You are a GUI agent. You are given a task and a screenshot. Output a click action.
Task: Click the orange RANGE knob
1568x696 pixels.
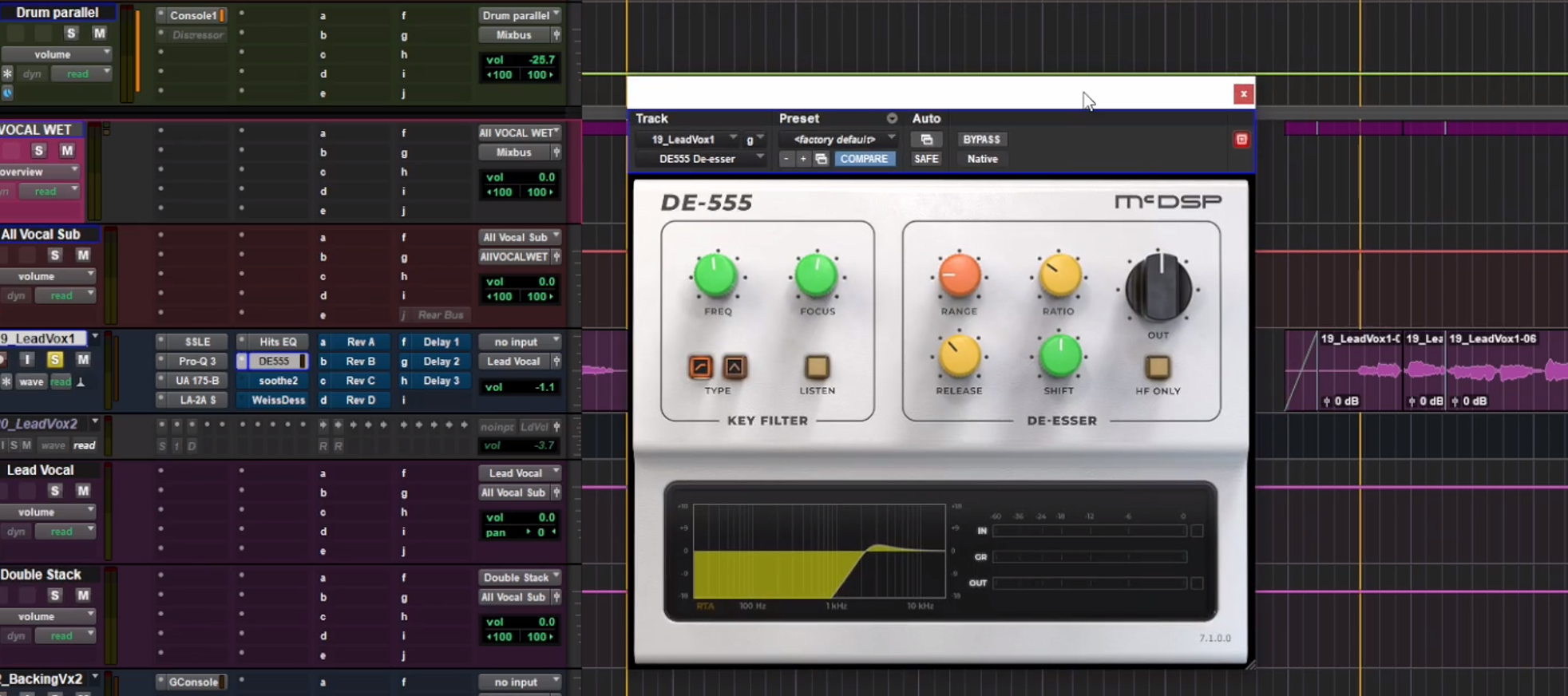pyautogui.click(x=959, y=275)
